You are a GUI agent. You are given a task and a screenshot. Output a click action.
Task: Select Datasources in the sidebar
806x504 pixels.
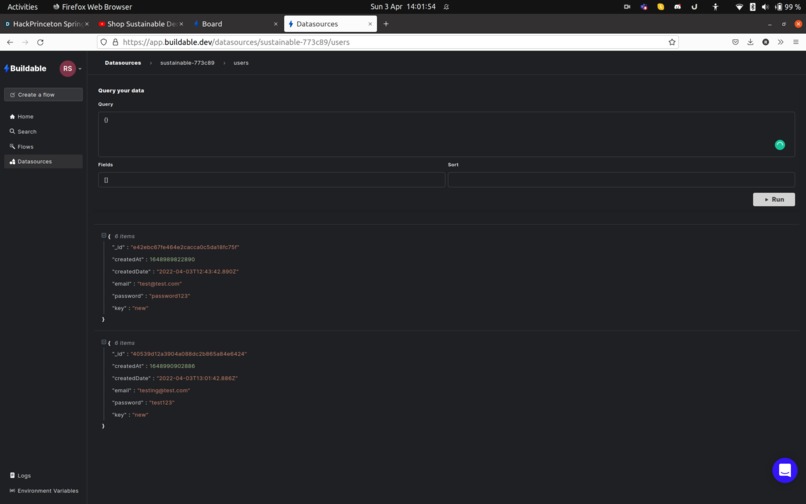pyautogui.click(x=43, y=161)
